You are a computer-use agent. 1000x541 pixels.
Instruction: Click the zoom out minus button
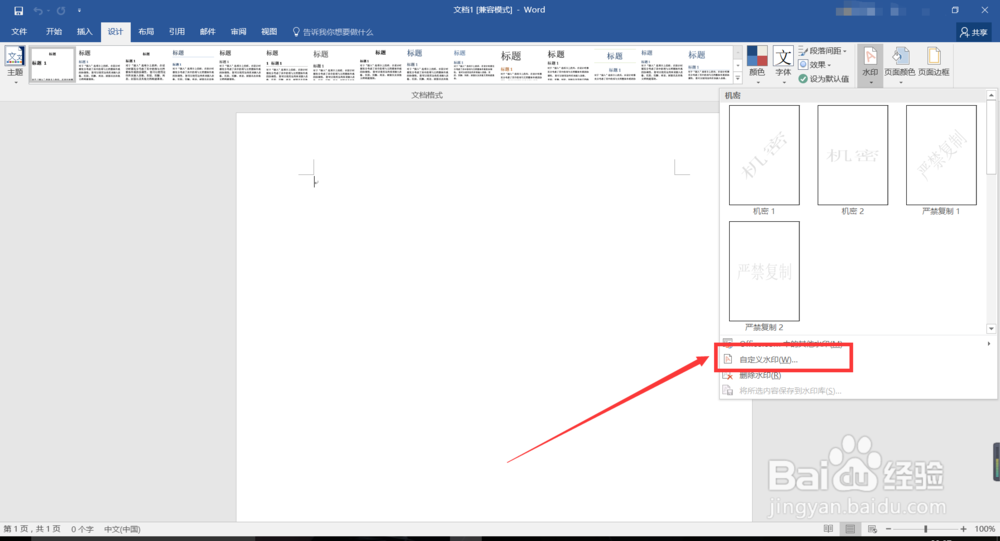pyautogui.click(x=888, y=529)
